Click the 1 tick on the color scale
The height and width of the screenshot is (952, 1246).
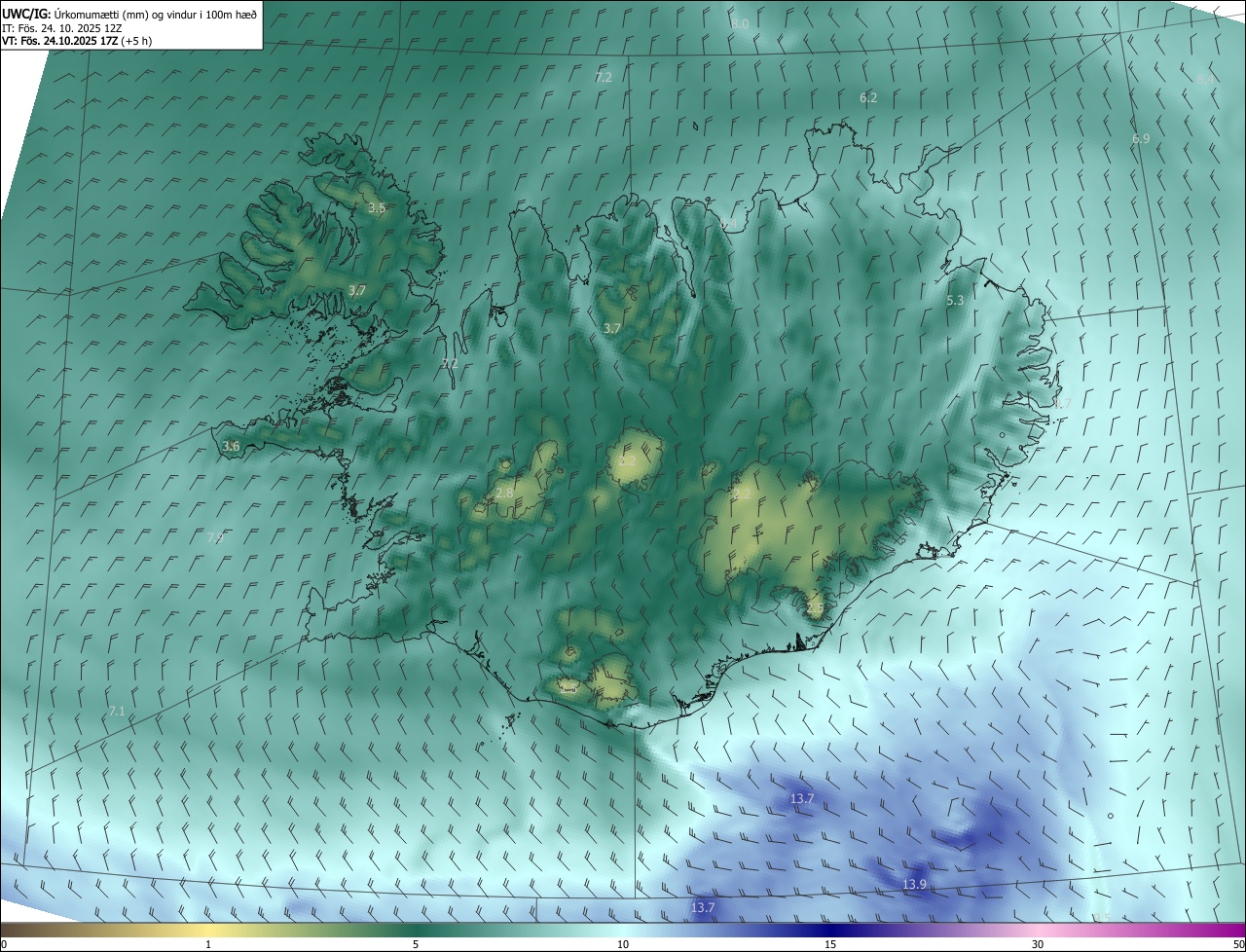pyautogui.click(x=208, y=944)
